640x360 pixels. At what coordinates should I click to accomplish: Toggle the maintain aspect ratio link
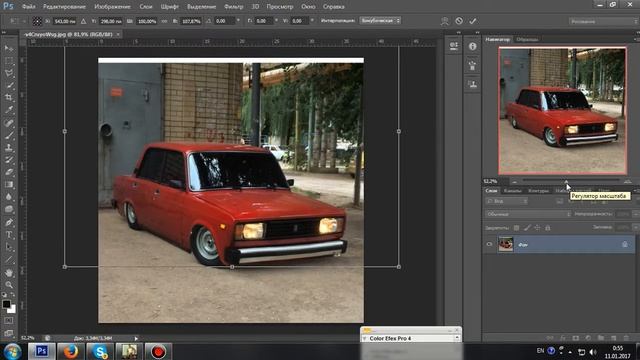click(164, 21)
